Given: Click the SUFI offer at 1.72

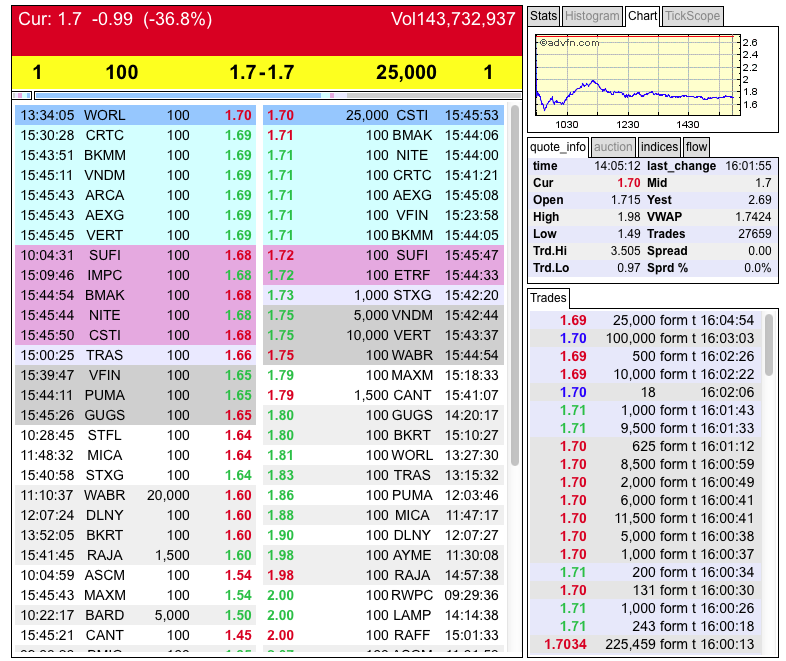Looking at the screenshot, I should [383, 255].
